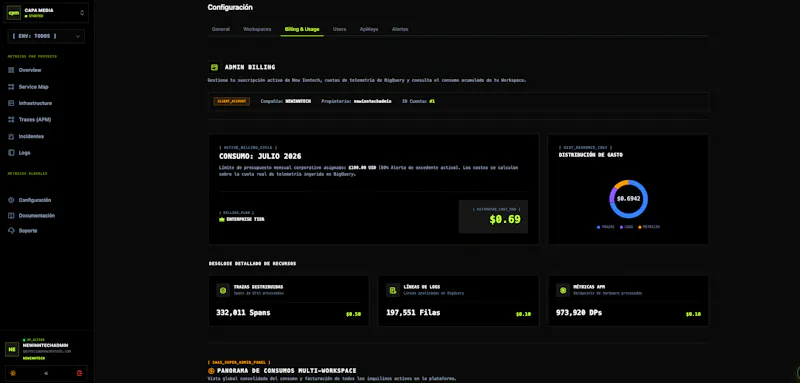Click the "ENTERPRISE TIER" plan label

tap(245, 219)
